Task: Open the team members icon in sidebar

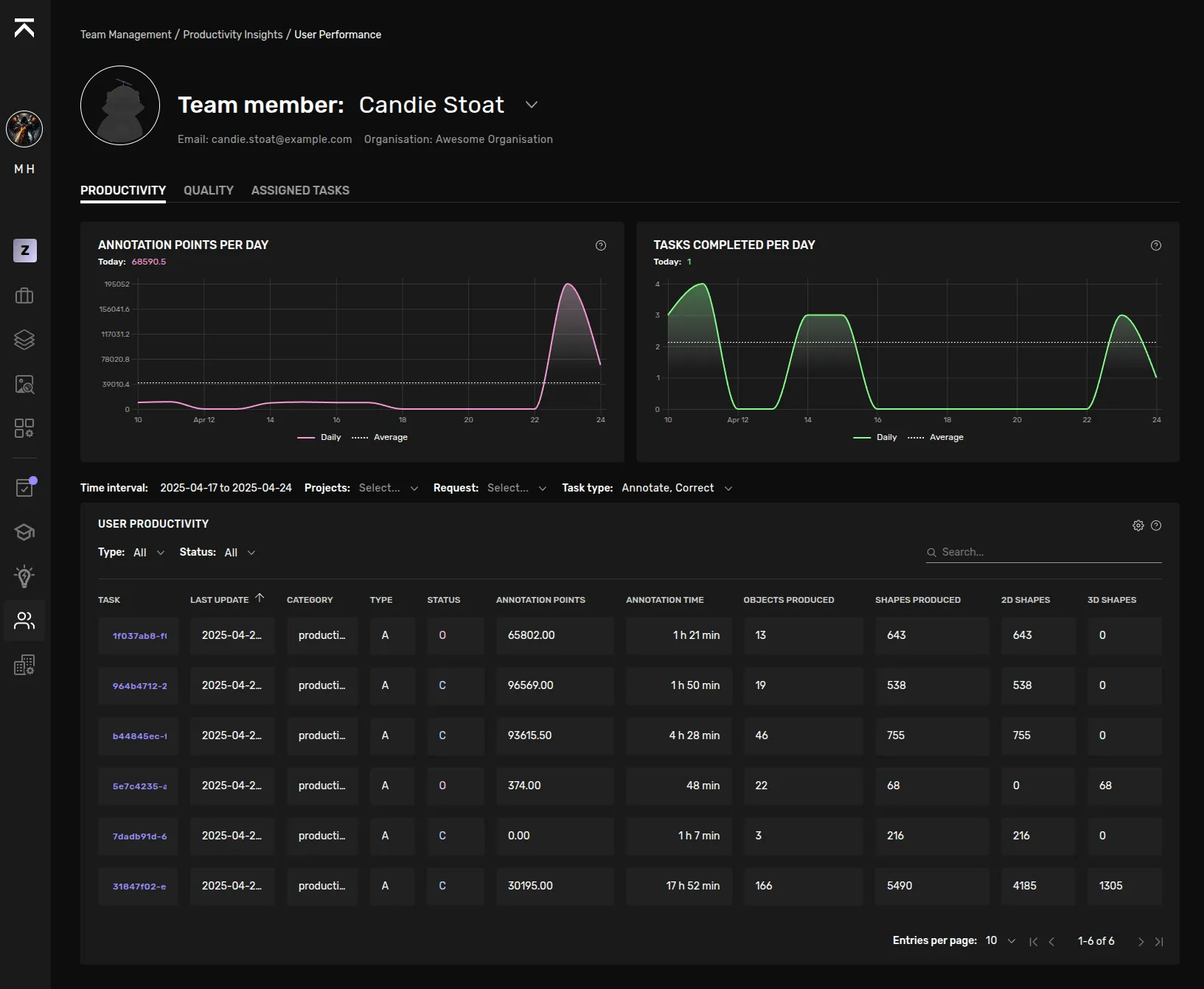Action: pyautogui.click(x=24, y=621)
